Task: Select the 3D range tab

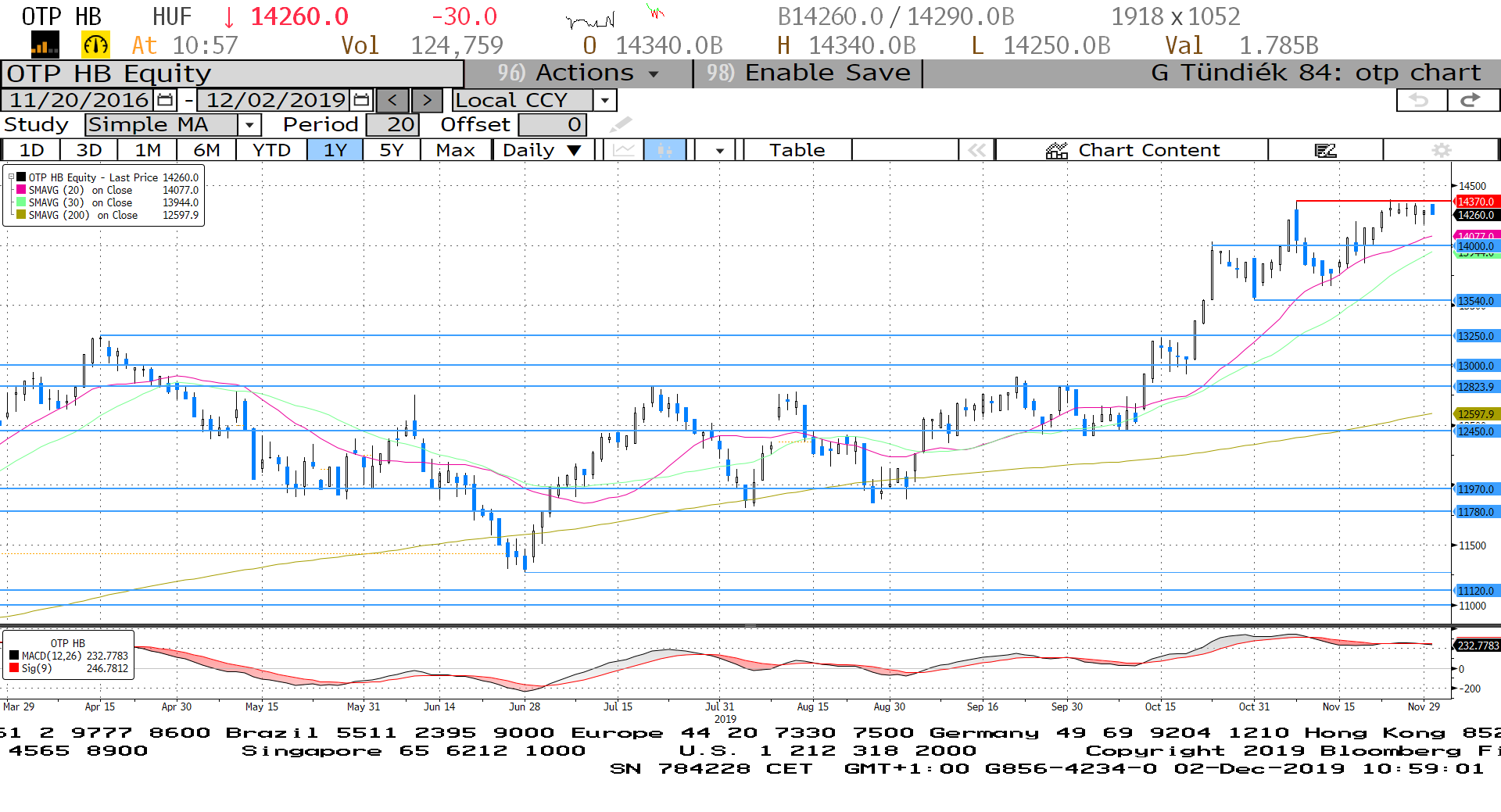Action: 89,150
